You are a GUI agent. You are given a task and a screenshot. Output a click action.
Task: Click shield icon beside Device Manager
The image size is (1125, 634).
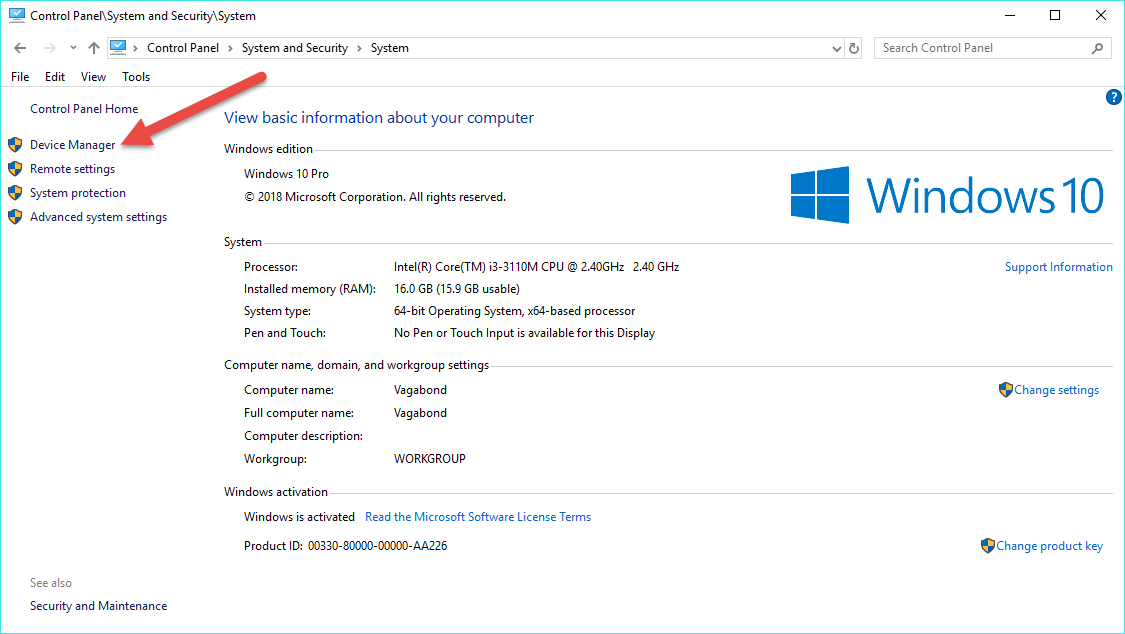15,145
